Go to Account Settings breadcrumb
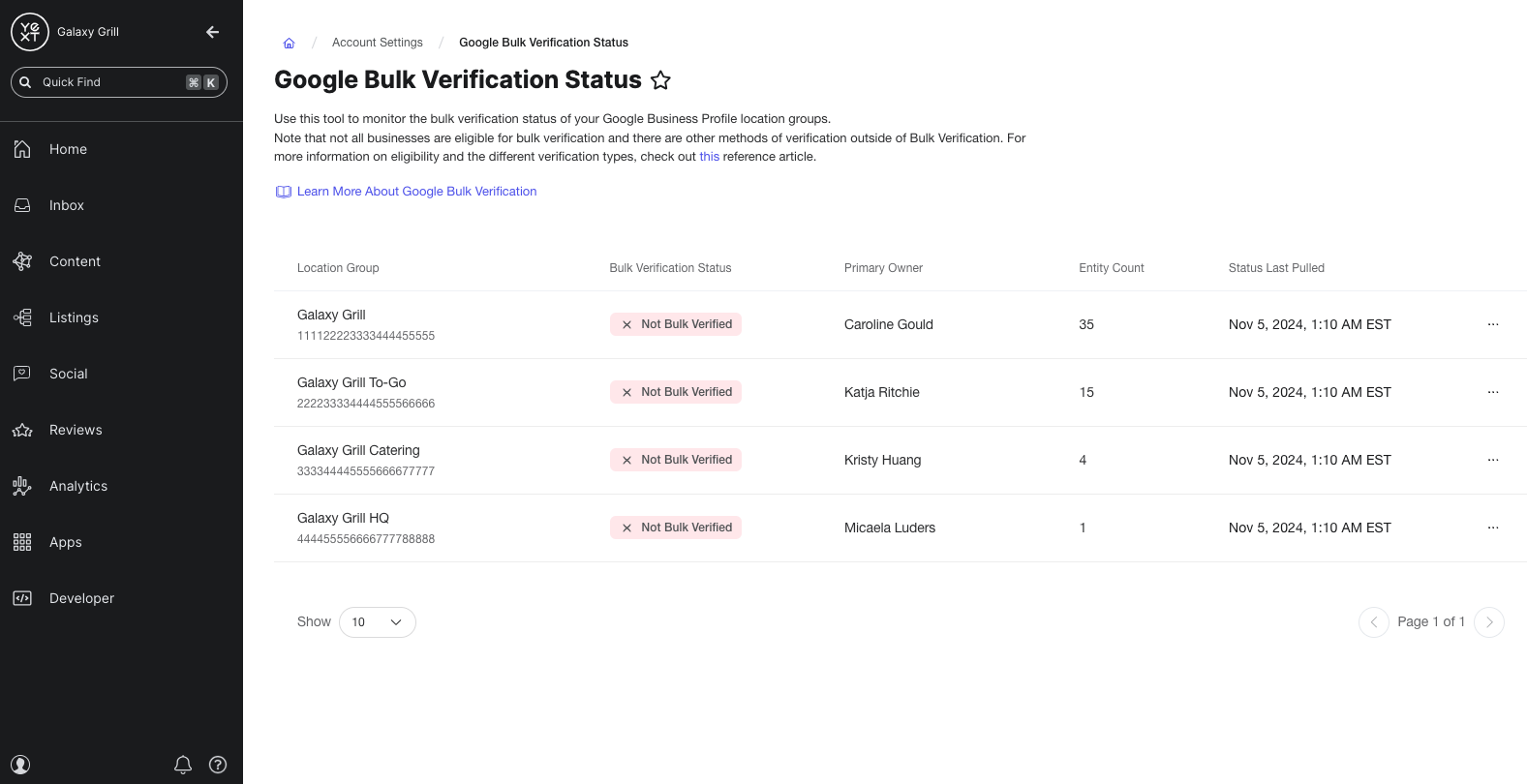Screen dimensions: 1527x784 pos(378,43)
